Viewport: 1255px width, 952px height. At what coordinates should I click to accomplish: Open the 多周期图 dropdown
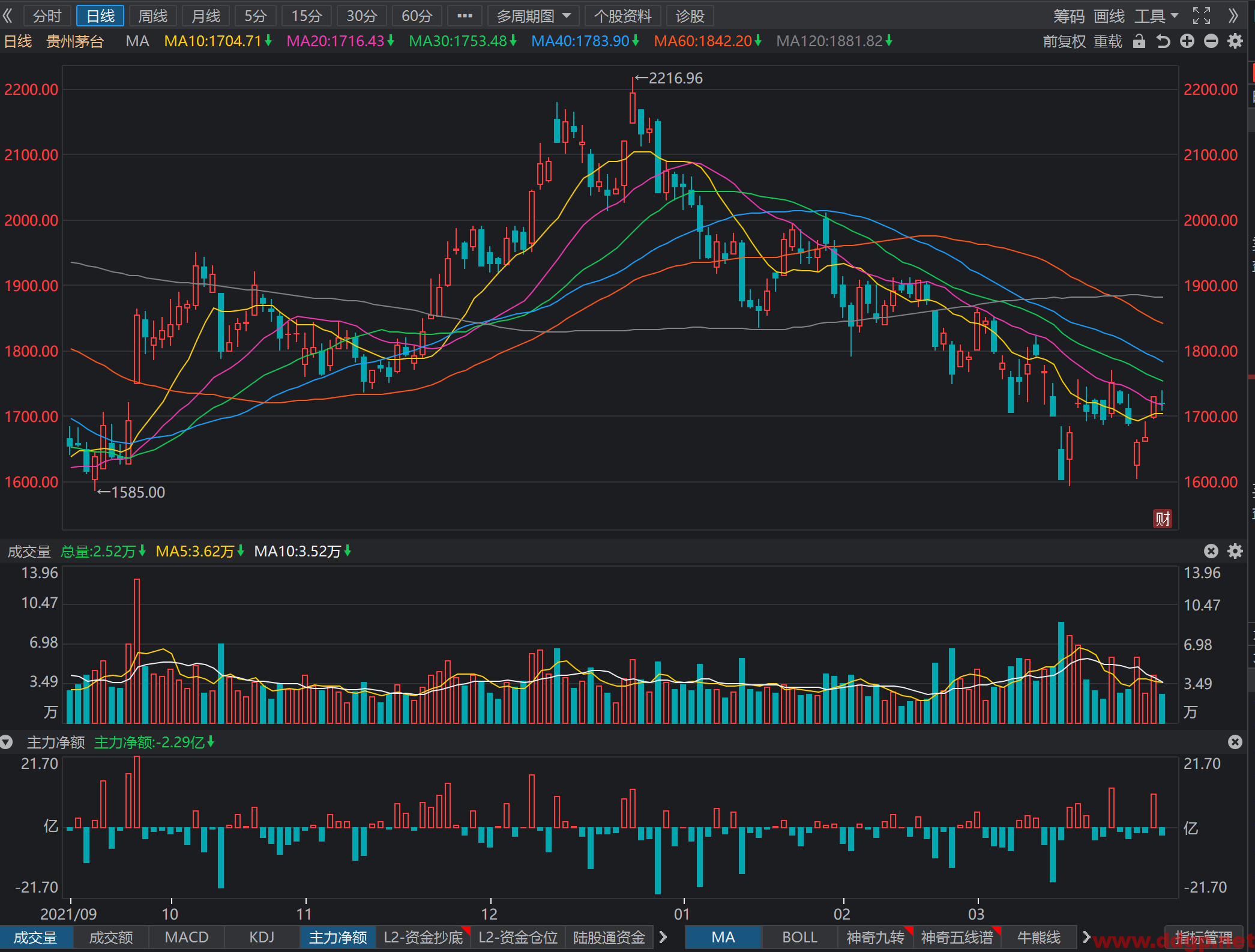pos(534,16)
